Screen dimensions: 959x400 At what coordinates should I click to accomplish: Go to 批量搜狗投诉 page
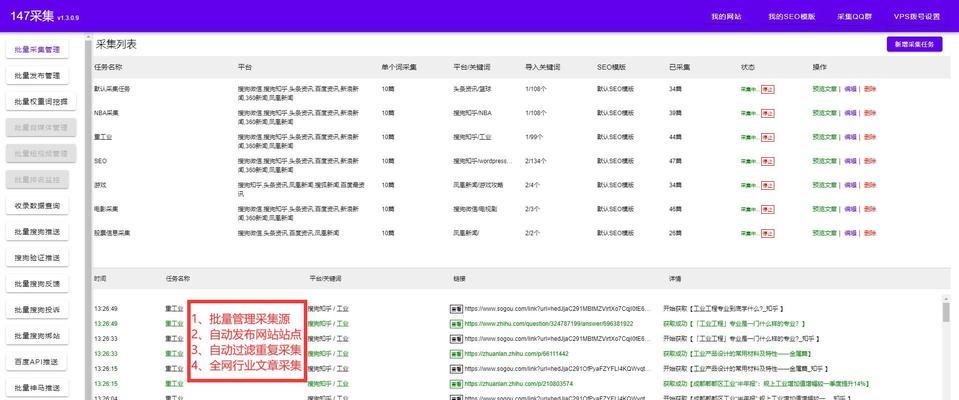(x=37, y=310)
